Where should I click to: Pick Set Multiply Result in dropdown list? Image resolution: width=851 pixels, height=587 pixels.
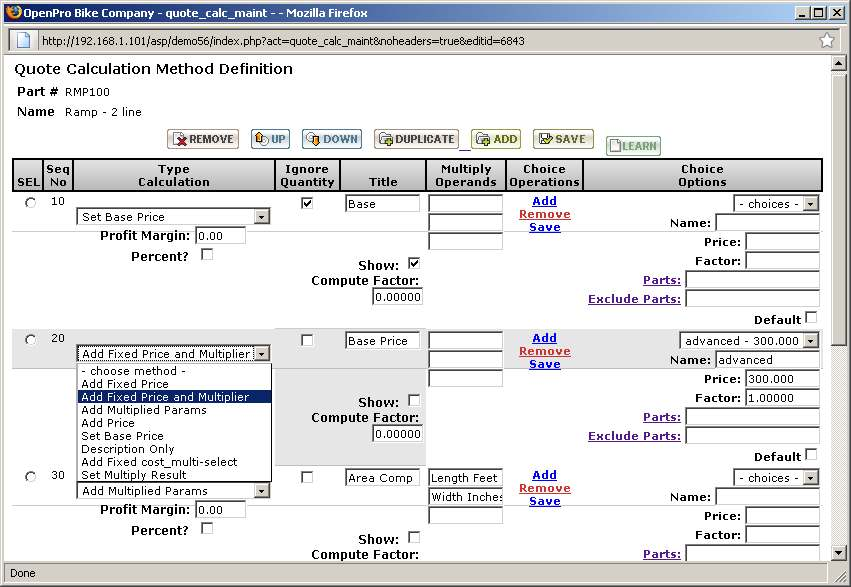133,475
